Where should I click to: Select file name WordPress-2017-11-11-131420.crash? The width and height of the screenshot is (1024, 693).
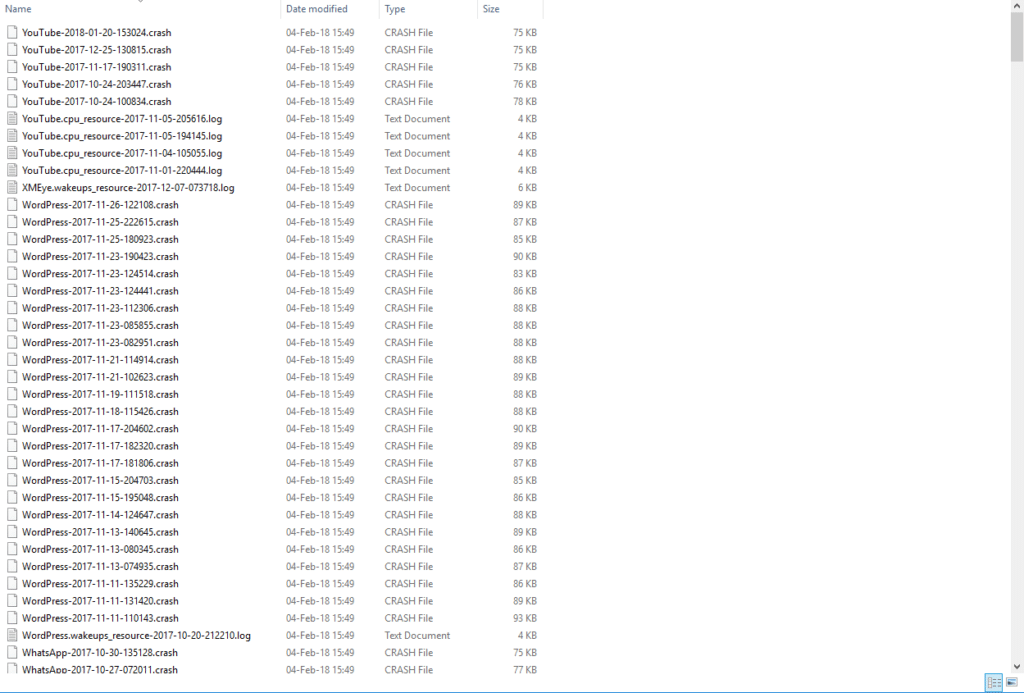pyautogui.click(x=100, y=600)
